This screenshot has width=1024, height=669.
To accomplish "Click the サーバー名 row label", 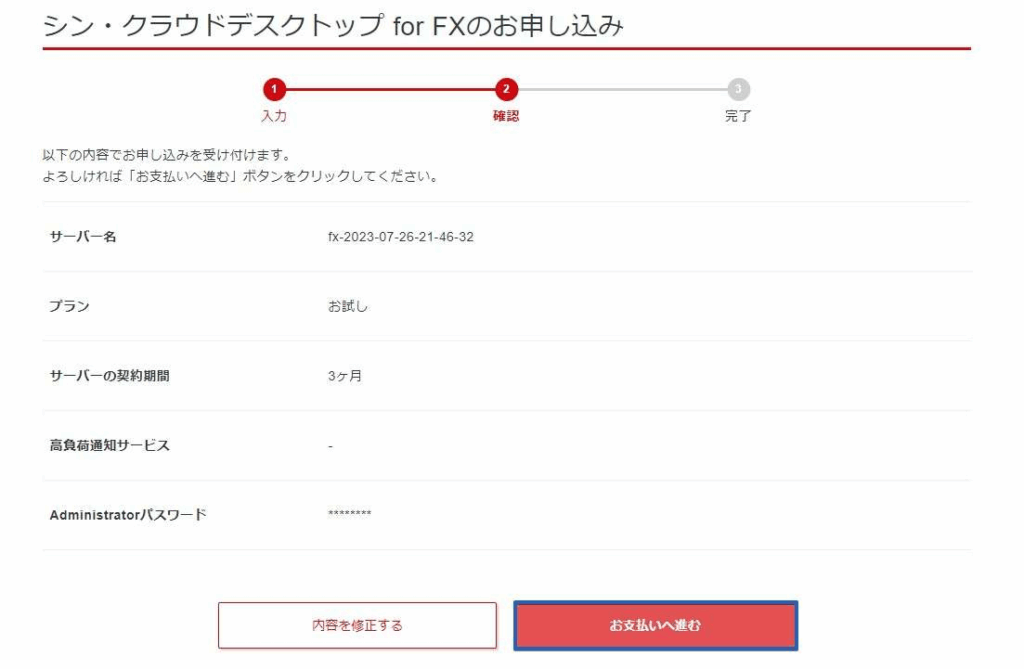I will 83,237.
